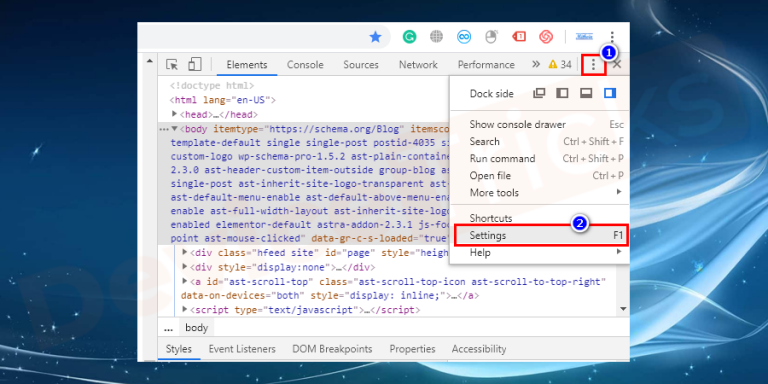
Task: Expand the More tools submenu
Action: click(x=539, y=192)
